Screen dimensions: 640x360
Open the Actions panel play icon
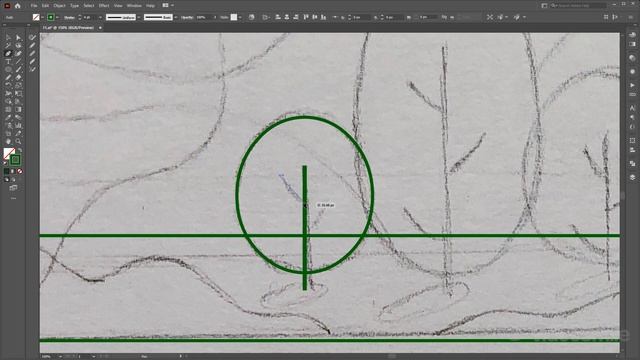pos(632,85)
